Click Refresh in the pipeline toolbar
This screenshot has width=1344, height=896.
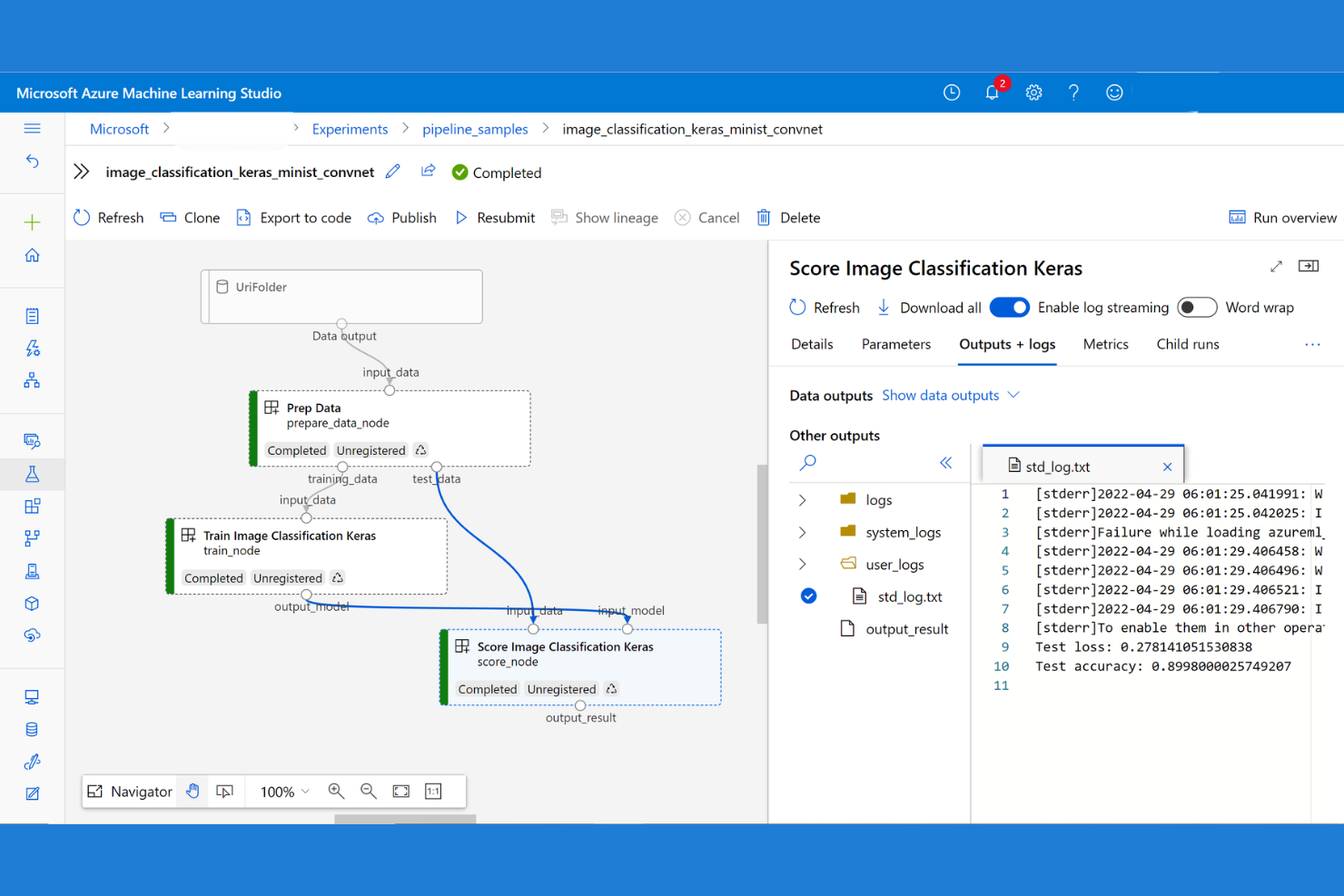coord(108,218)
